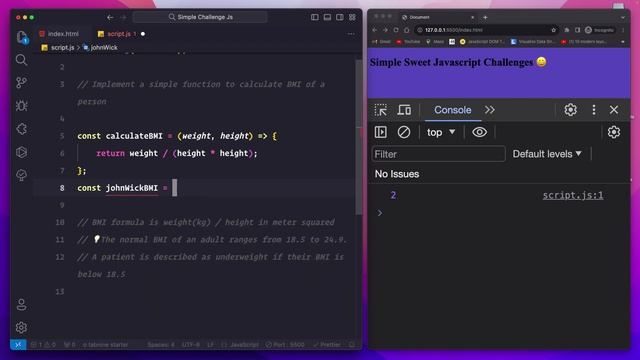Bookmark this page with the star icon
This screenshot has height=360, width=640.
(553, 30)
